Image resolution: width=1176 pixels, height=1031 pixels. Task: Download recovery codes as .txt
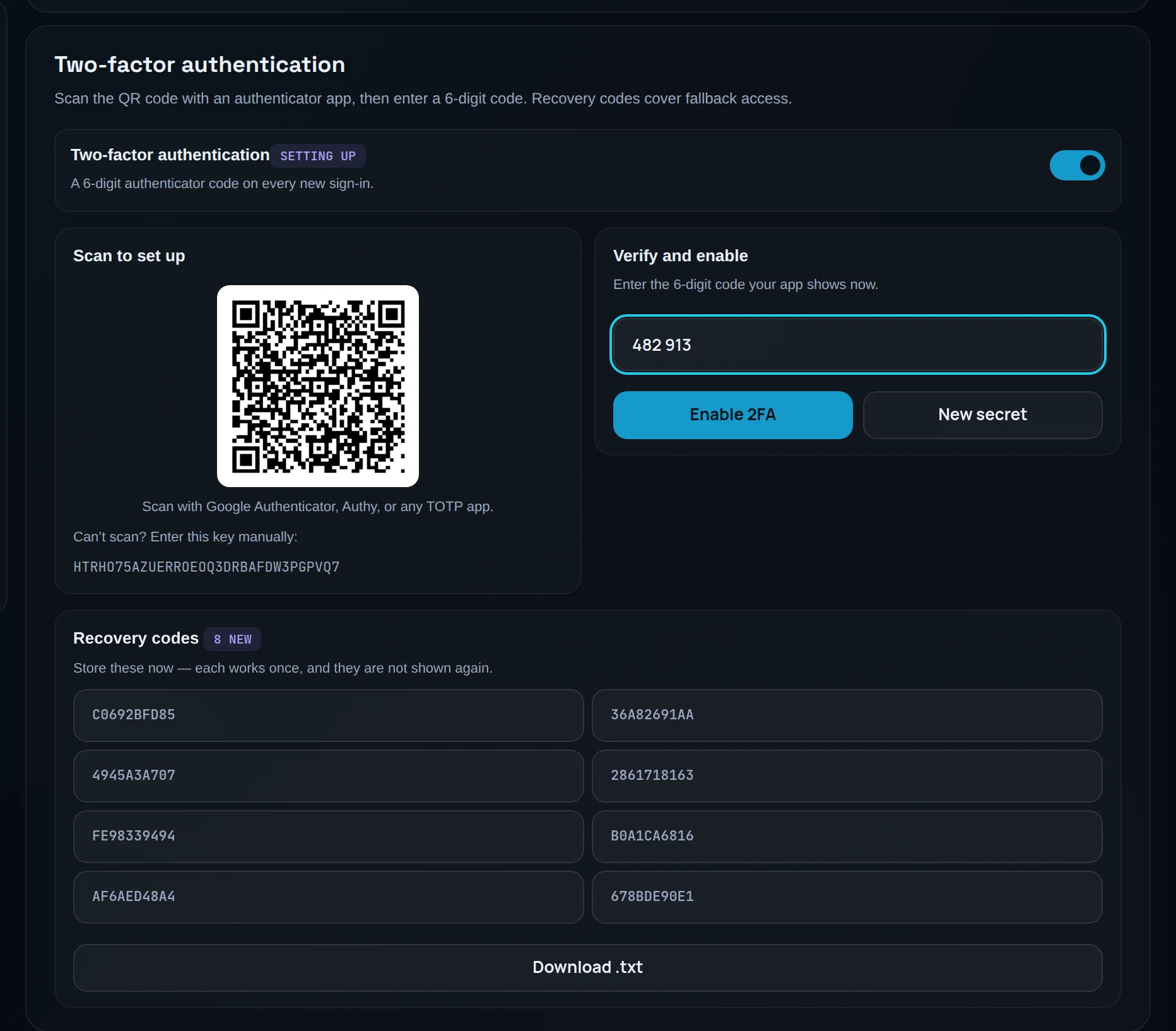(587, 967)
